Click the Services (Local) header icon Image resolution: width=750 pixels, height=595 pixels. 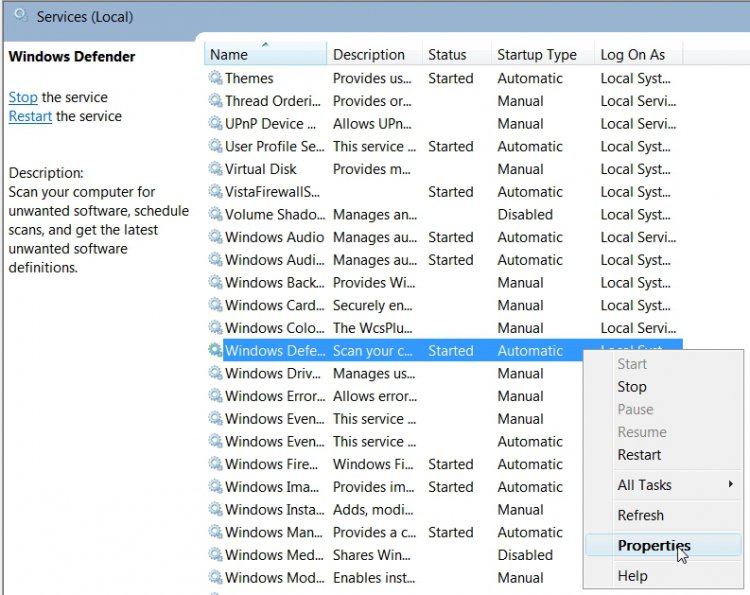click(21, 16)
